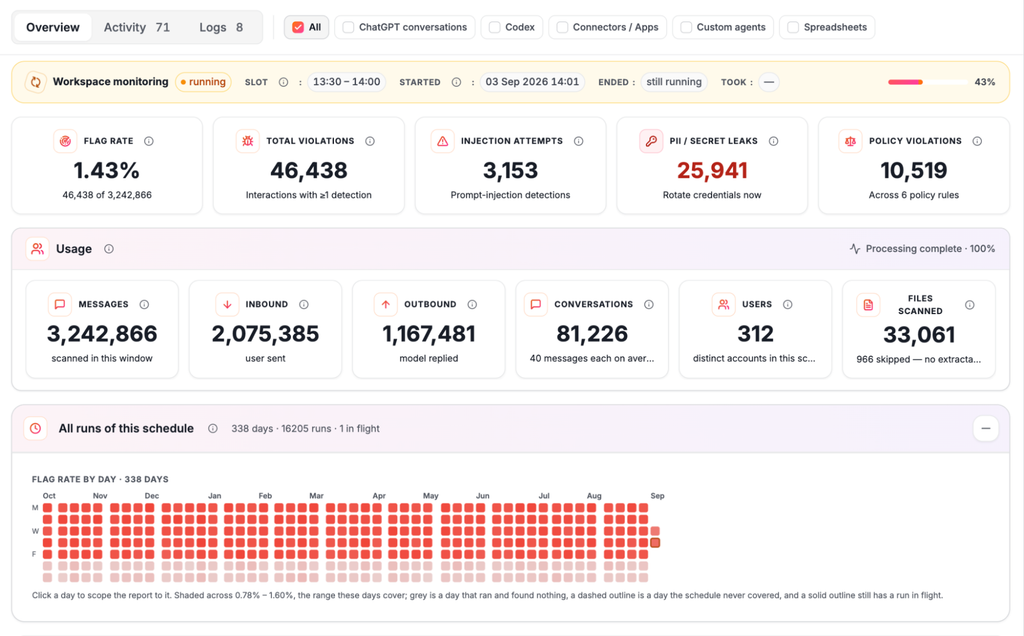
Task: Click the Users people icon
Action: [x=724, y=304]
